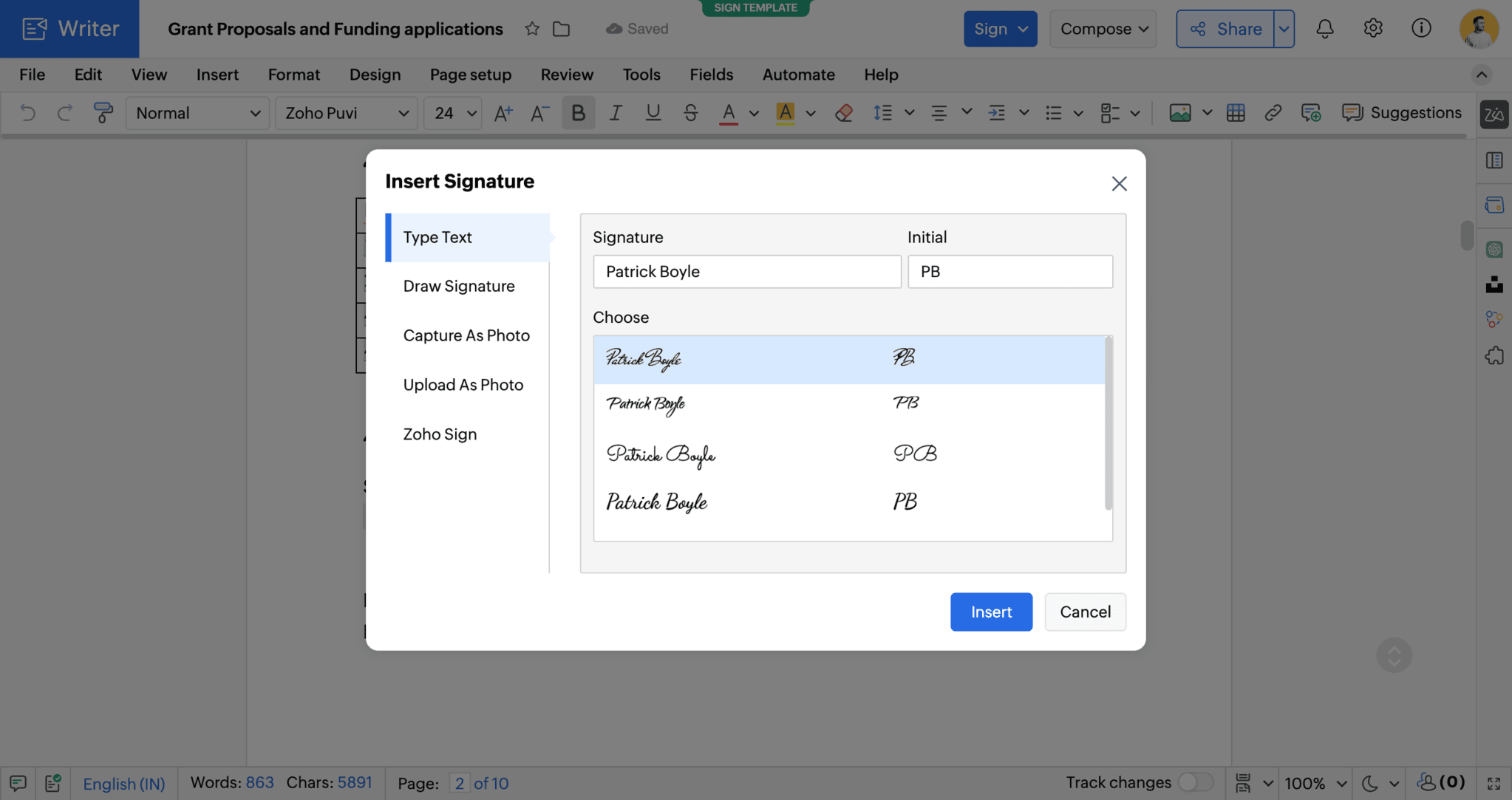Click the Insert Link icon
The image size is (1512, 800).
pyautogui.click(x=1273, y=113)
